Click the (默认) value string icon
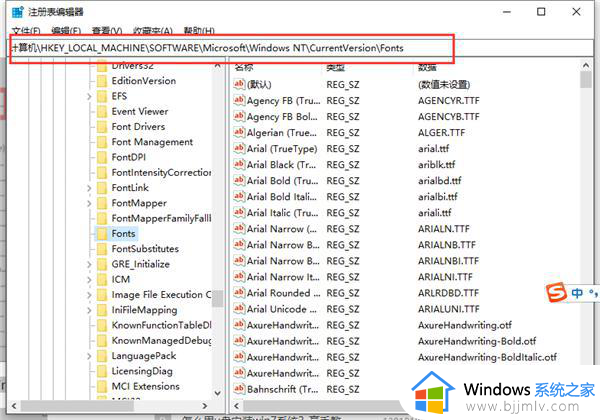Viewport: 600px width, 420px height. coord(239,84)
